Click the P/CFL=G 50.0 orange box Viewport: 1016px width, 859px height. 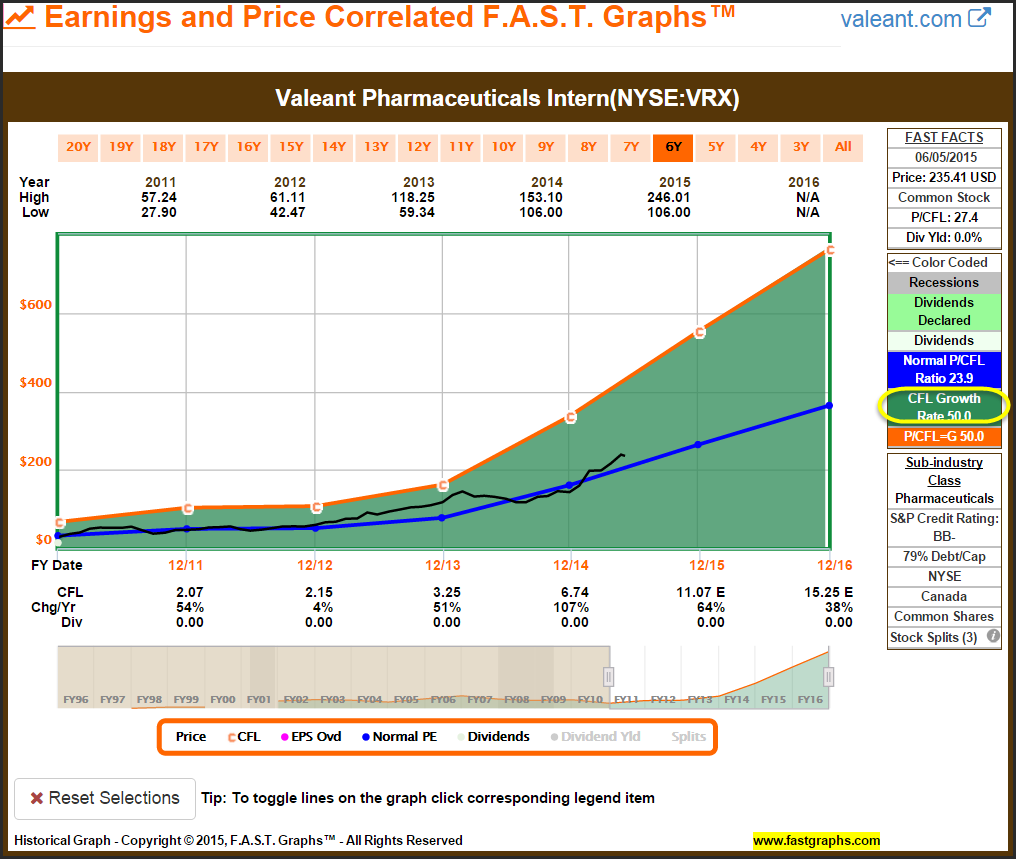tap(944, 437)
